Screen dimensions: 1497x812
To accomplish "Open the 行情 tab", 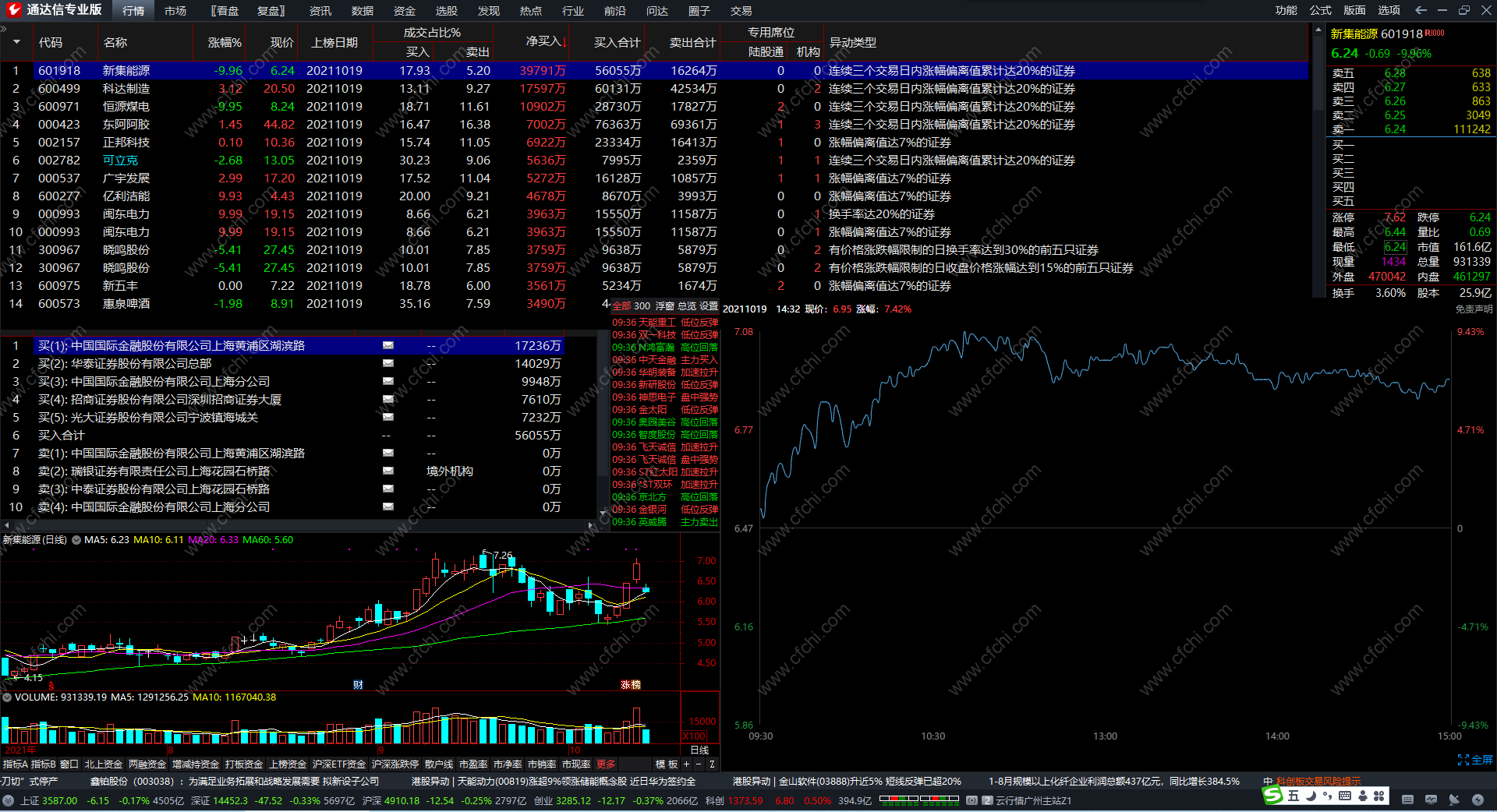I will 133,10.
